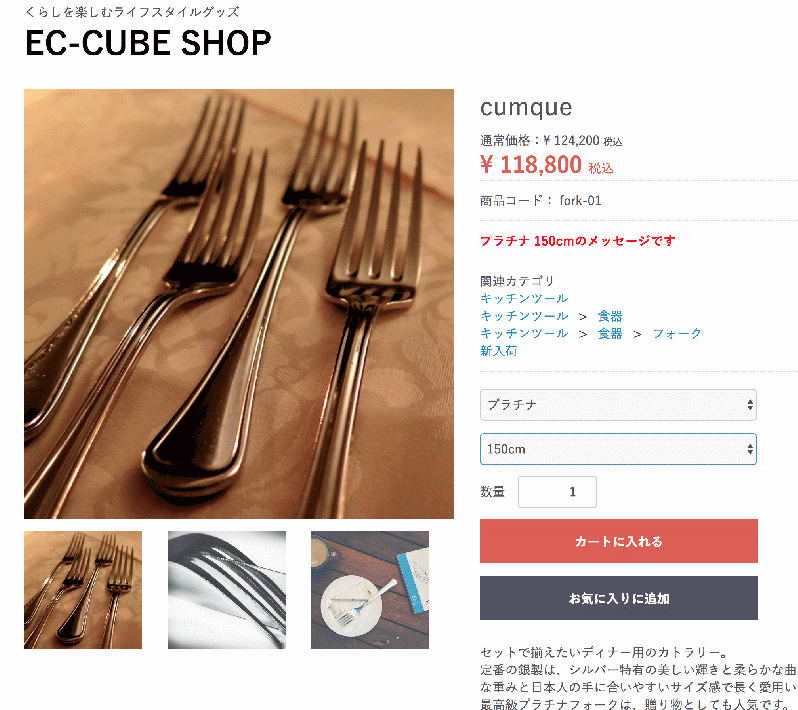Click キッチンツール in the second category row
The image size is (798, 710).
[x=524, y=316]
